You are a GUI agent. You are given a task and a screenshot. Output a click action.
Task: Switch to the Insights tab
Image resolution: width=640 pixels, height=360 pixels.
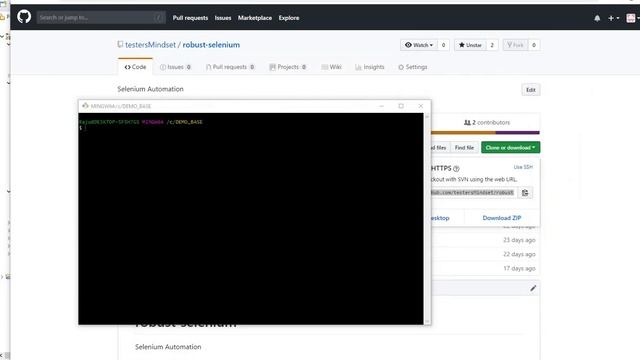click(x=370, y=67)
